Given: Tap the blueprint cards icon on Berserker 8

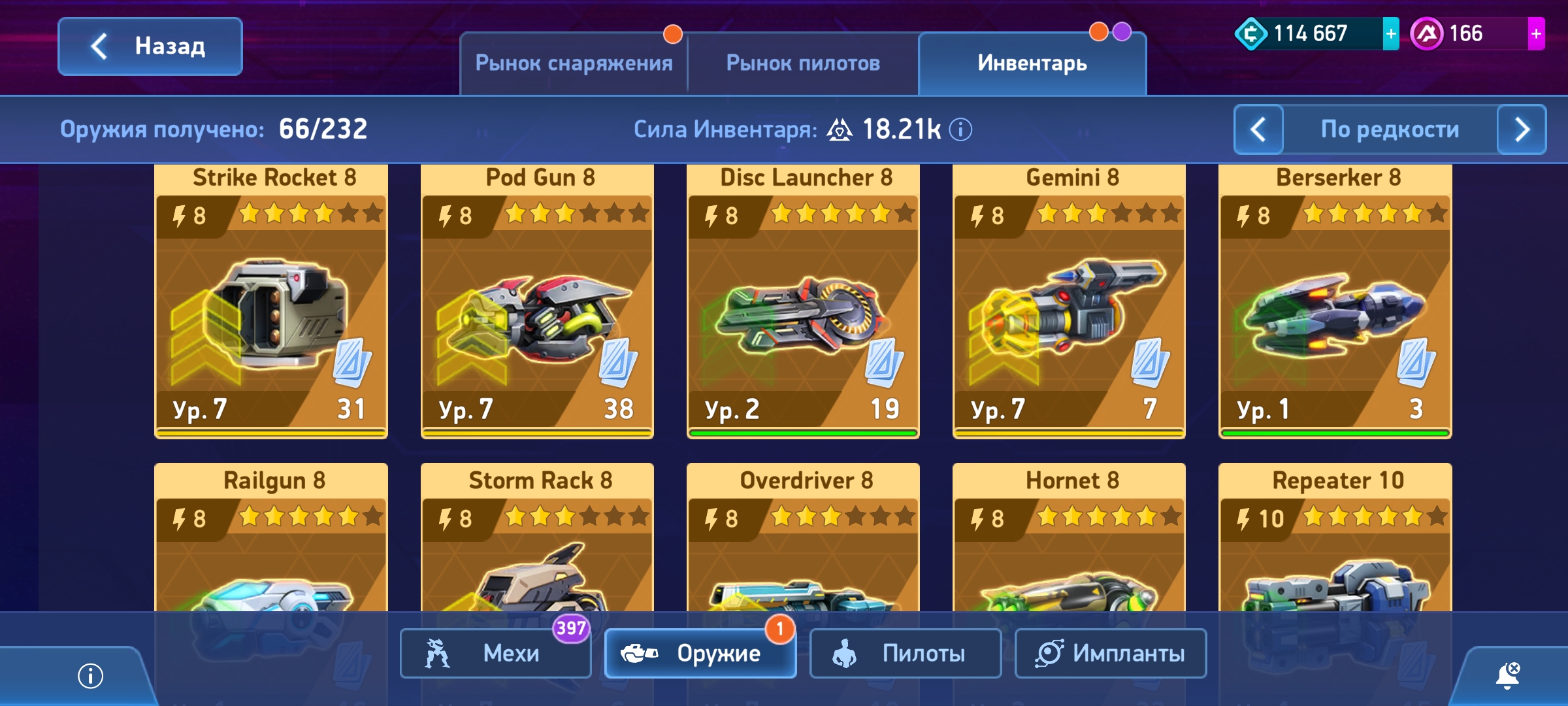Looking at the screenshot, I should tap(1416, 362).
